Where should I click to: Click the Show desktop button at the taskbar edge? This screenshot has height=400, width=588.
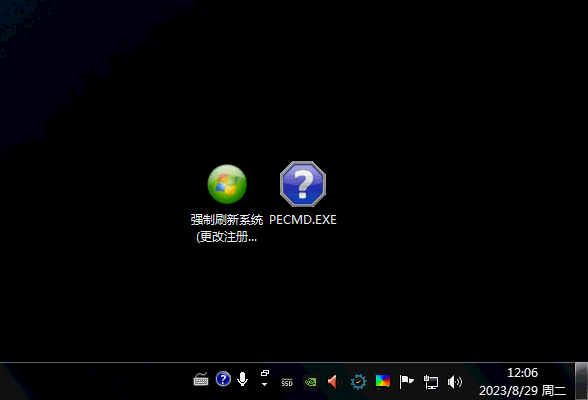(x=581, y=381)
